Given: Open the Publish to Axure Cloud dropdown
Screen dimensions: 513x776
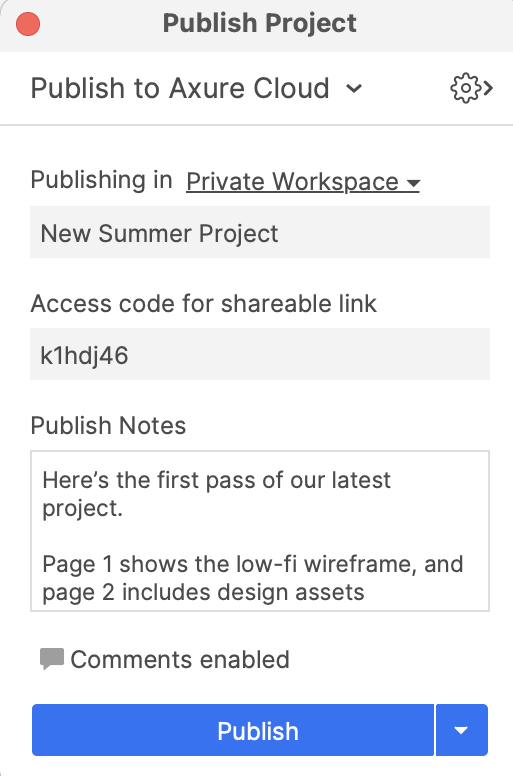Looking at the screenshot, I should pyautogui.click(x=196, y=89).
